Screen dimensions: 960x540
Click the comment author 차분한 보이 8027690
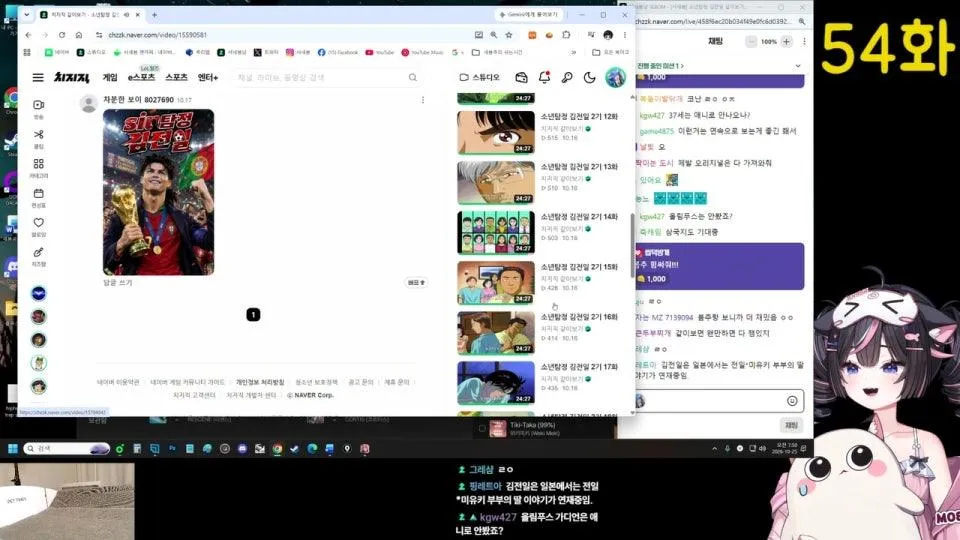138,100
